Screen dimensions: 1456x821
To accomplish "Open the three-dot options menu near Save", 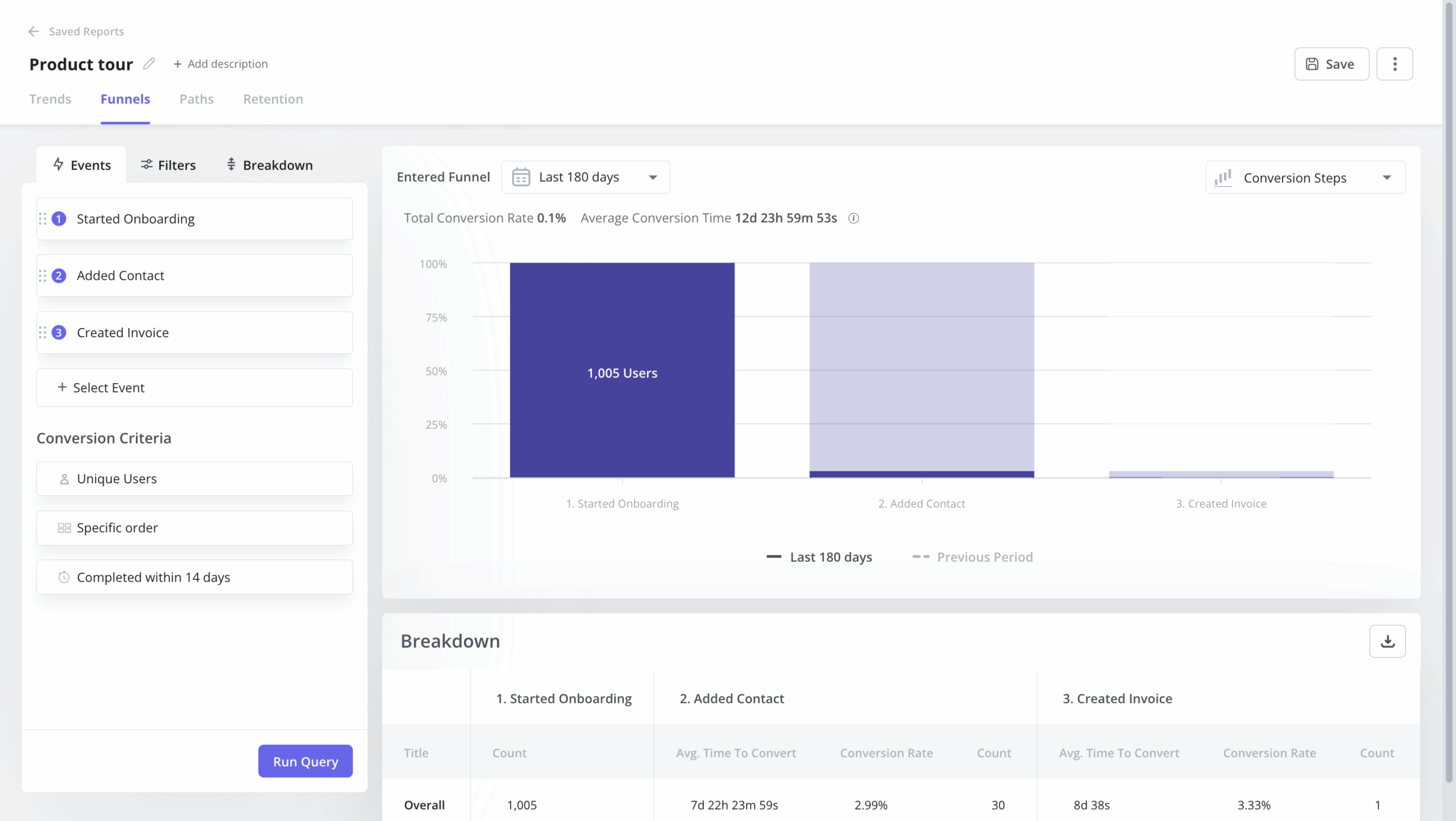I will click(x=1395, y=64).
